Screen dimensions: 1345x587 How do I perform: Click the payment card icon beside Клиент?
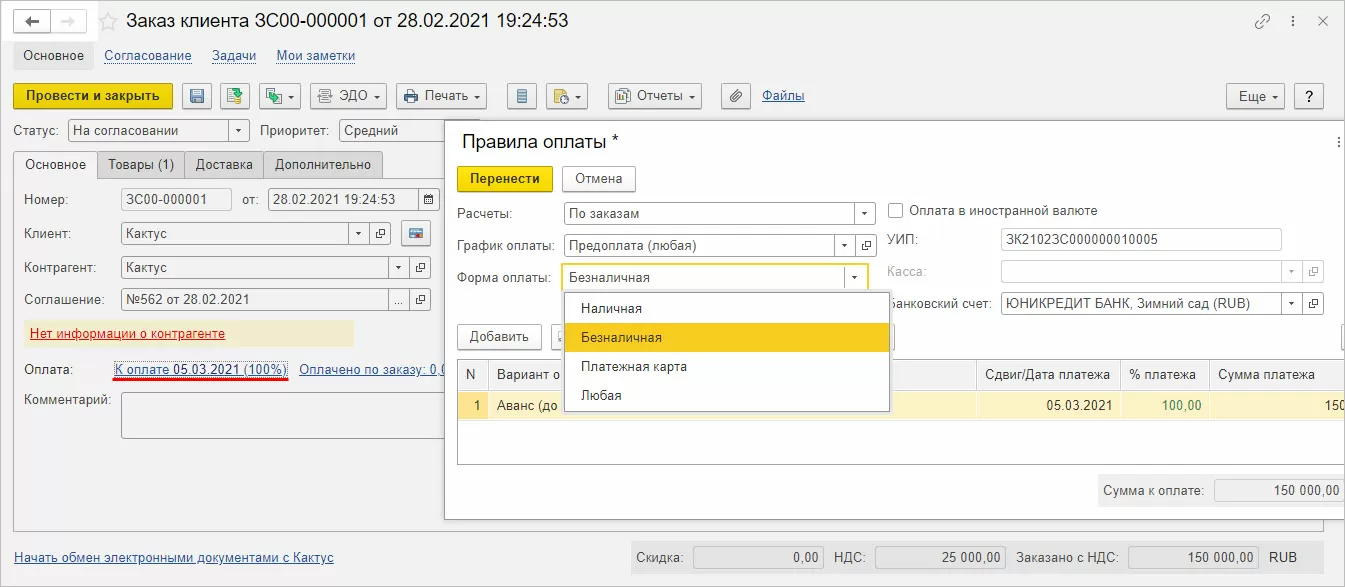[x=415, y=234]
